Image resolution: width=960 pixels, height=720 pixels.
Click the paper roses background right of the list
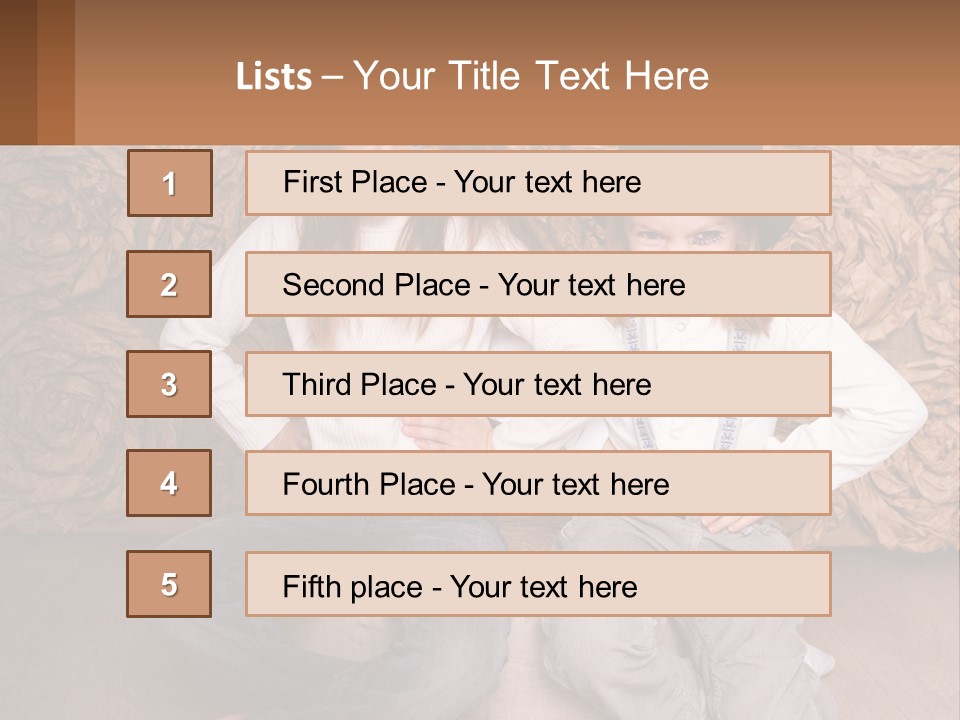[895, 300]
